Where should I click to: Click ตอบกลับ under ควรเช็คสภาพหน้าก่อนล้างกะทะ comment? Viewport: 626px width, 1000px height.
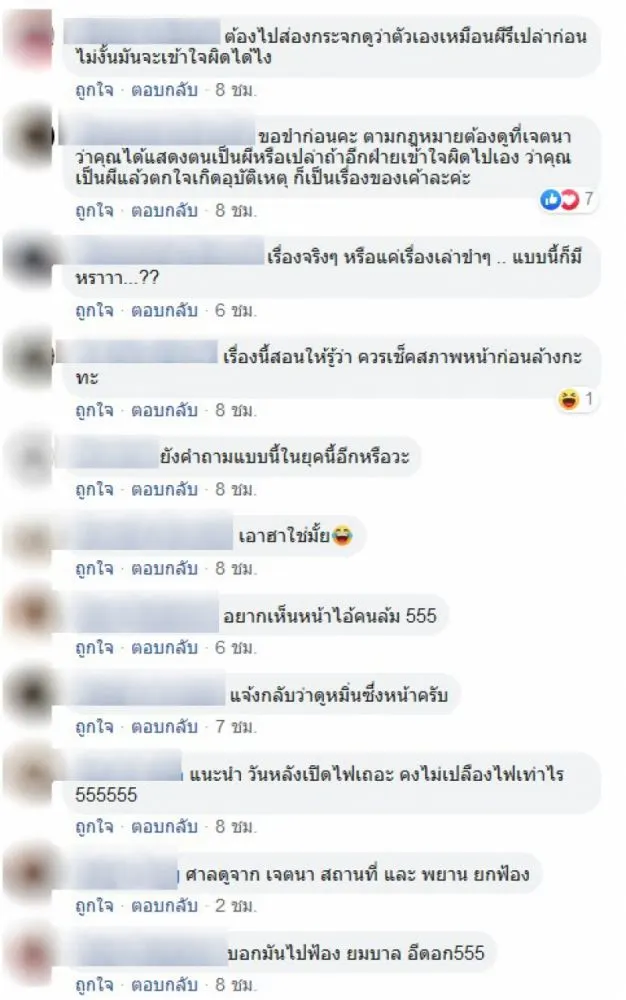tap(164, 410)
